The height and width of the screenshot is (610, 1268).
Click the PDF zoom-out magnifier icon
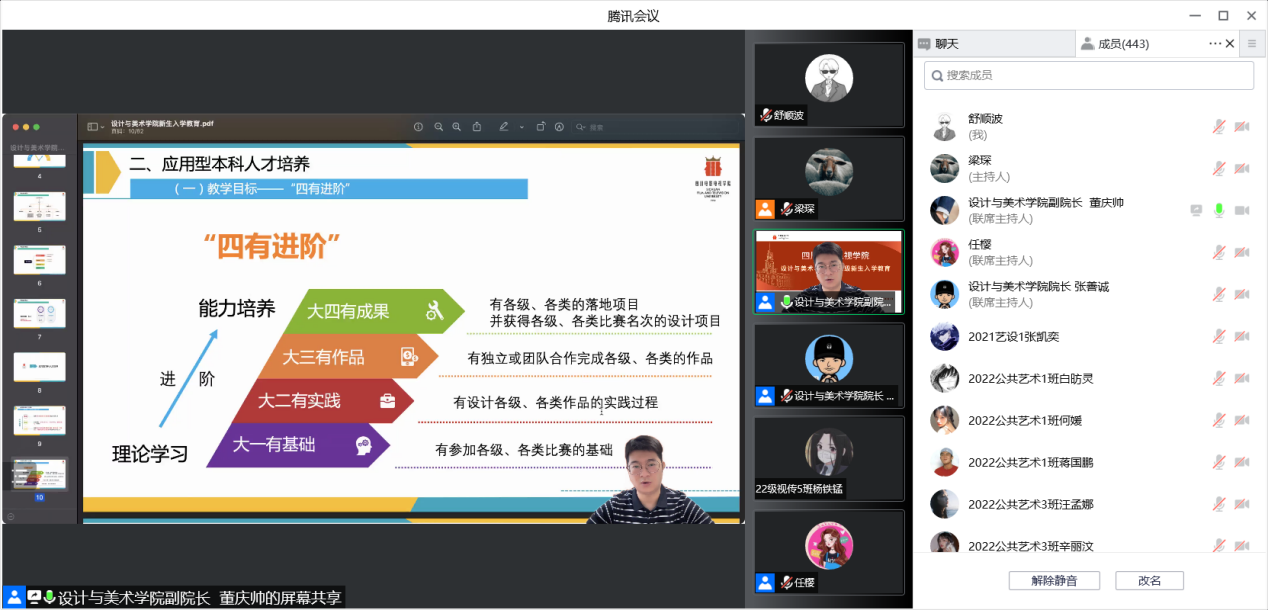click(x=438, y=127)
